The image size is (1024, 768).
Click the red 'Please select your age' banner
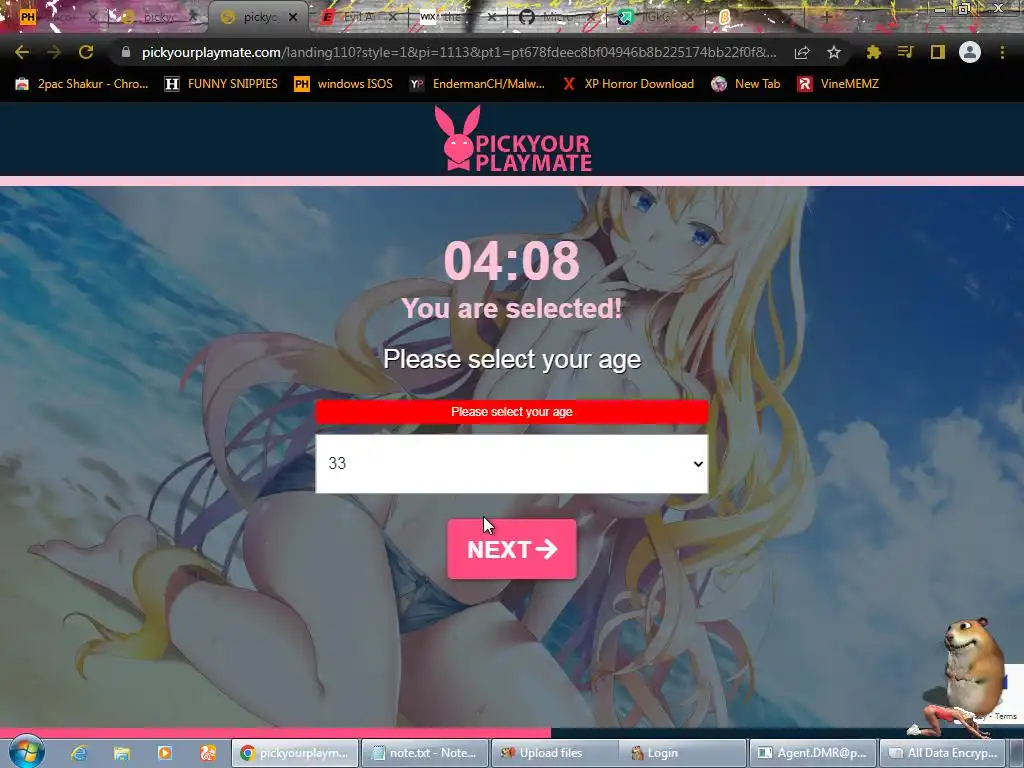tap(511, 412)
